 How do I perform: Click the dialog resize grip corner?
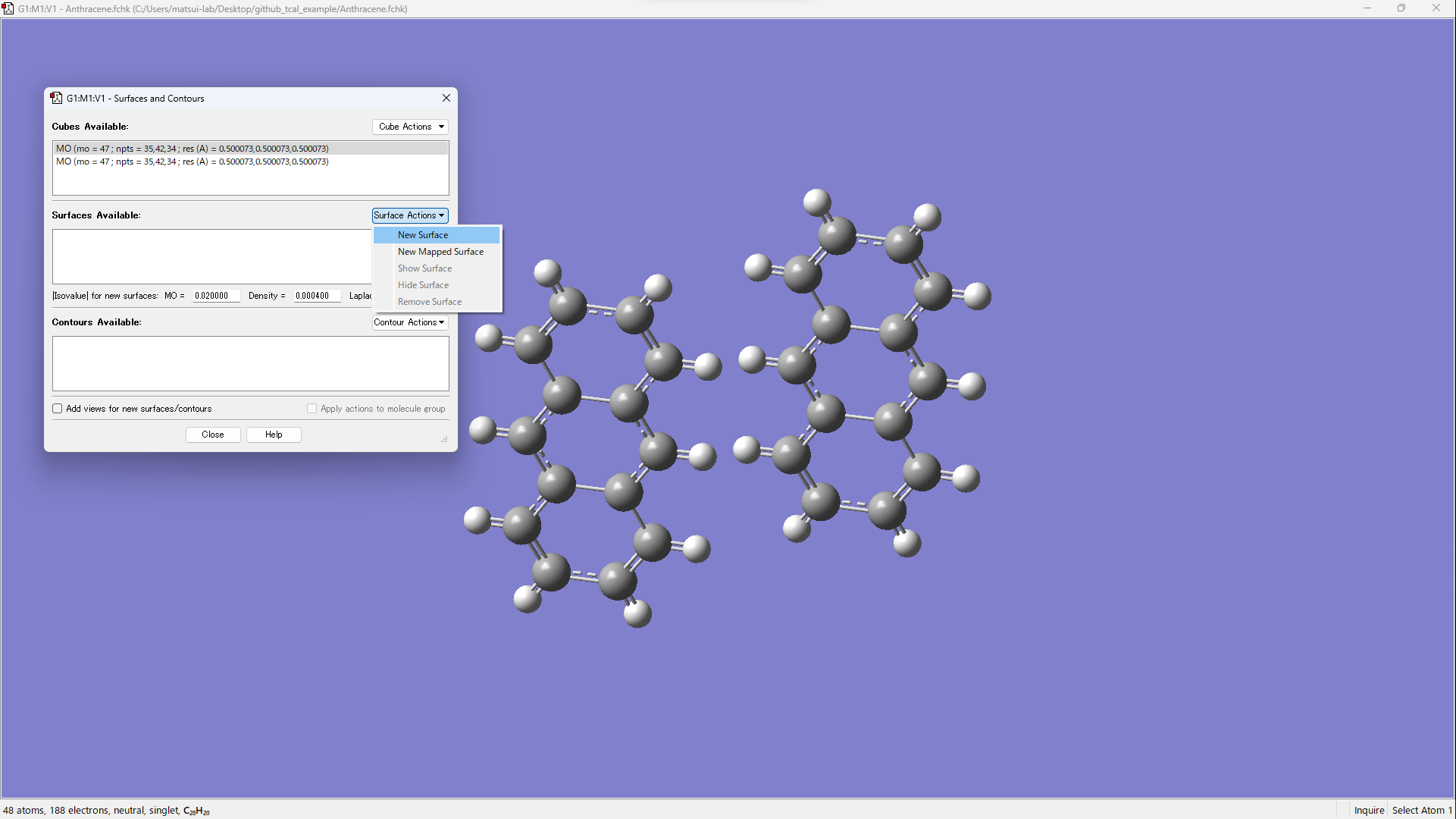pos(445,440)
